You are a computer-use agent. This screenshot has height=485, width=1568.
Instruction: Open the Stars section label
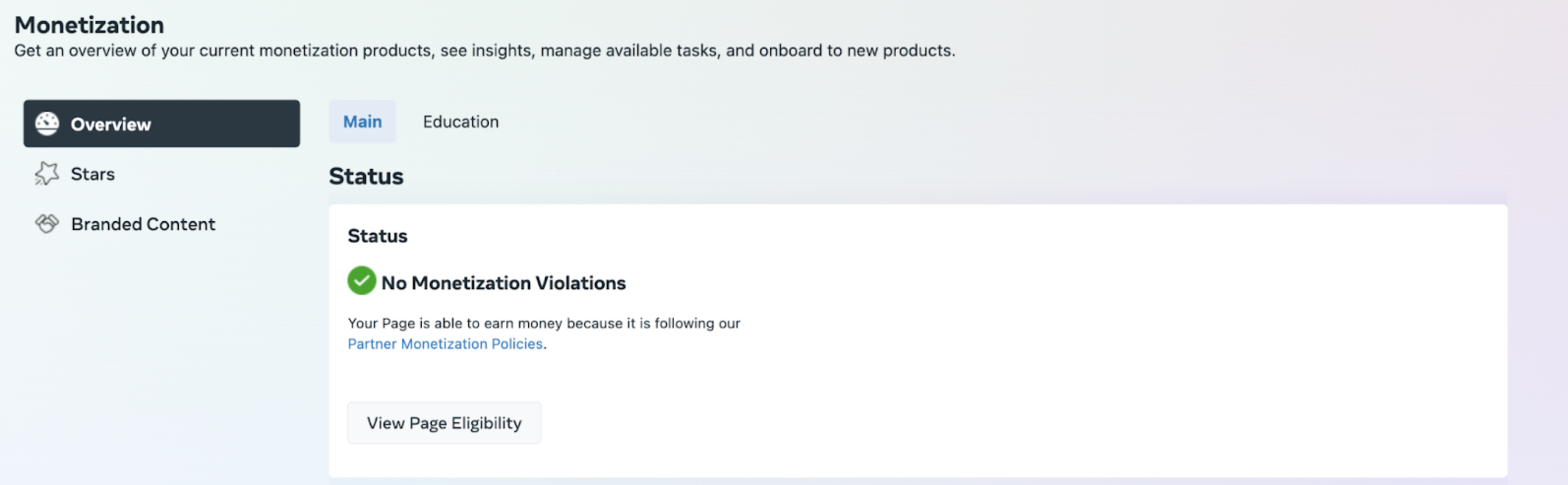point(93,174)
